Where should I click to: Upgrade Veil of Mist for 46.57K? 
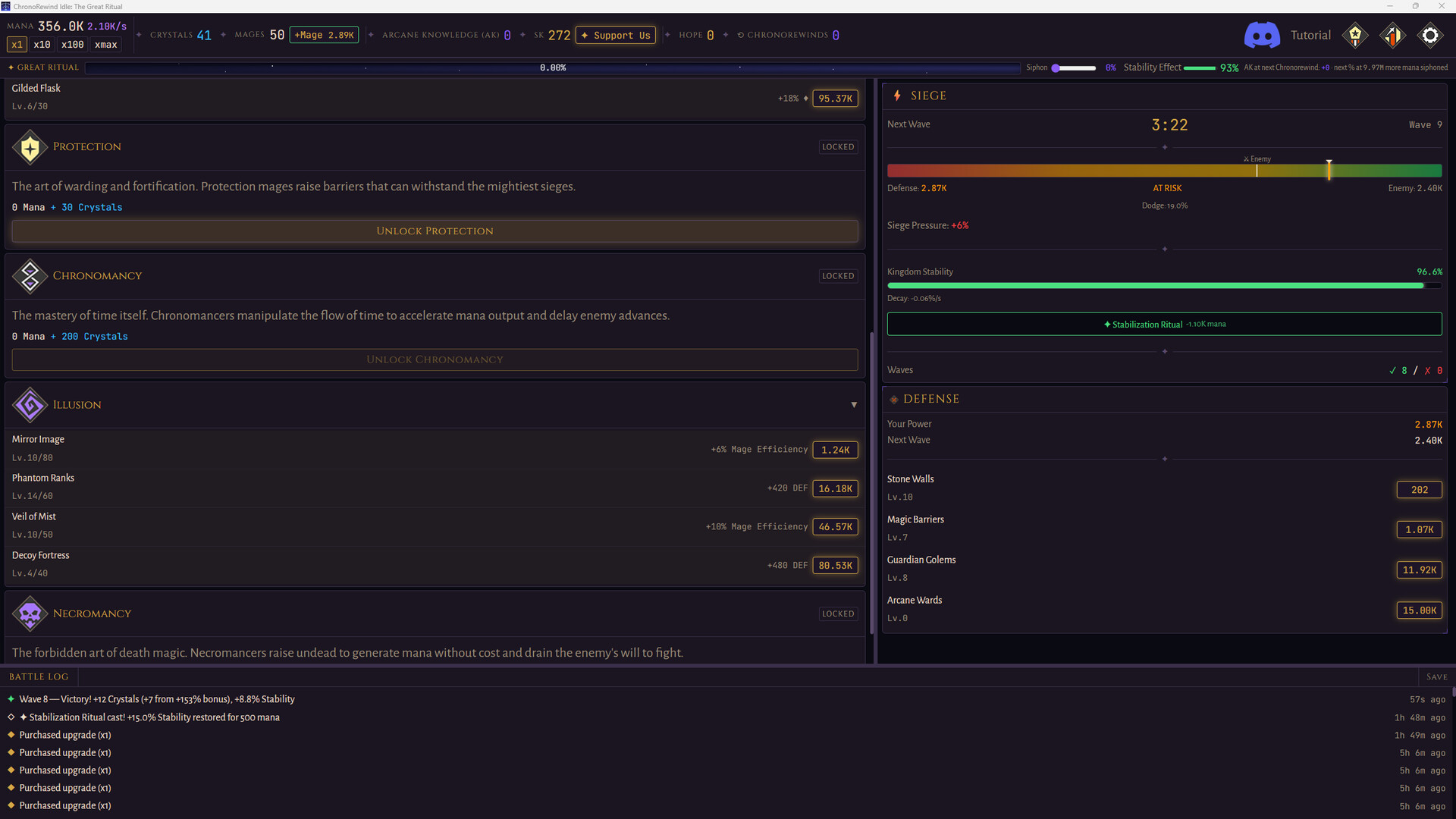point(835,527)
